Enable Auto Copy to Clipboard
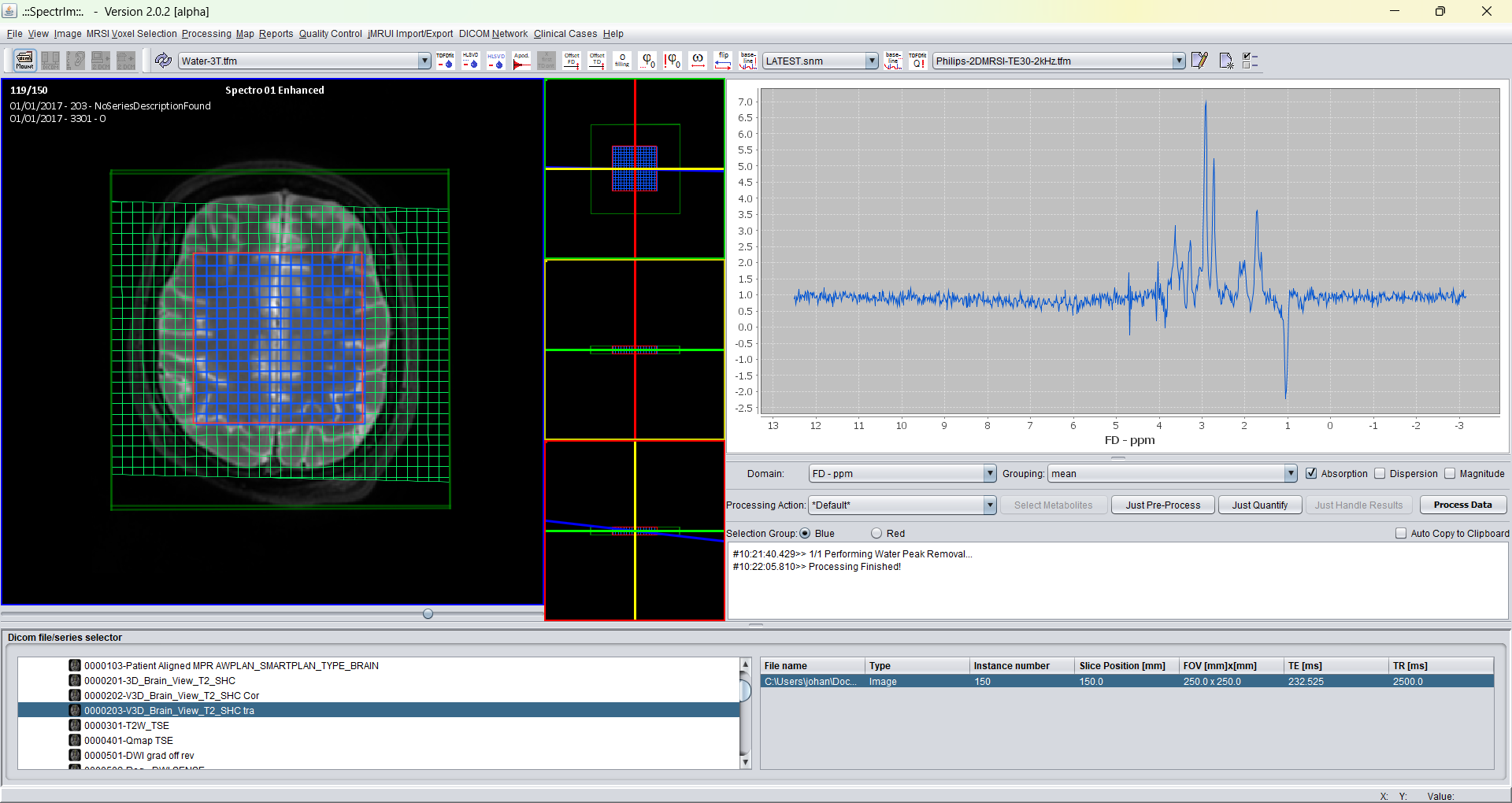1512x803 pixels. click(x=1401, y=533)
